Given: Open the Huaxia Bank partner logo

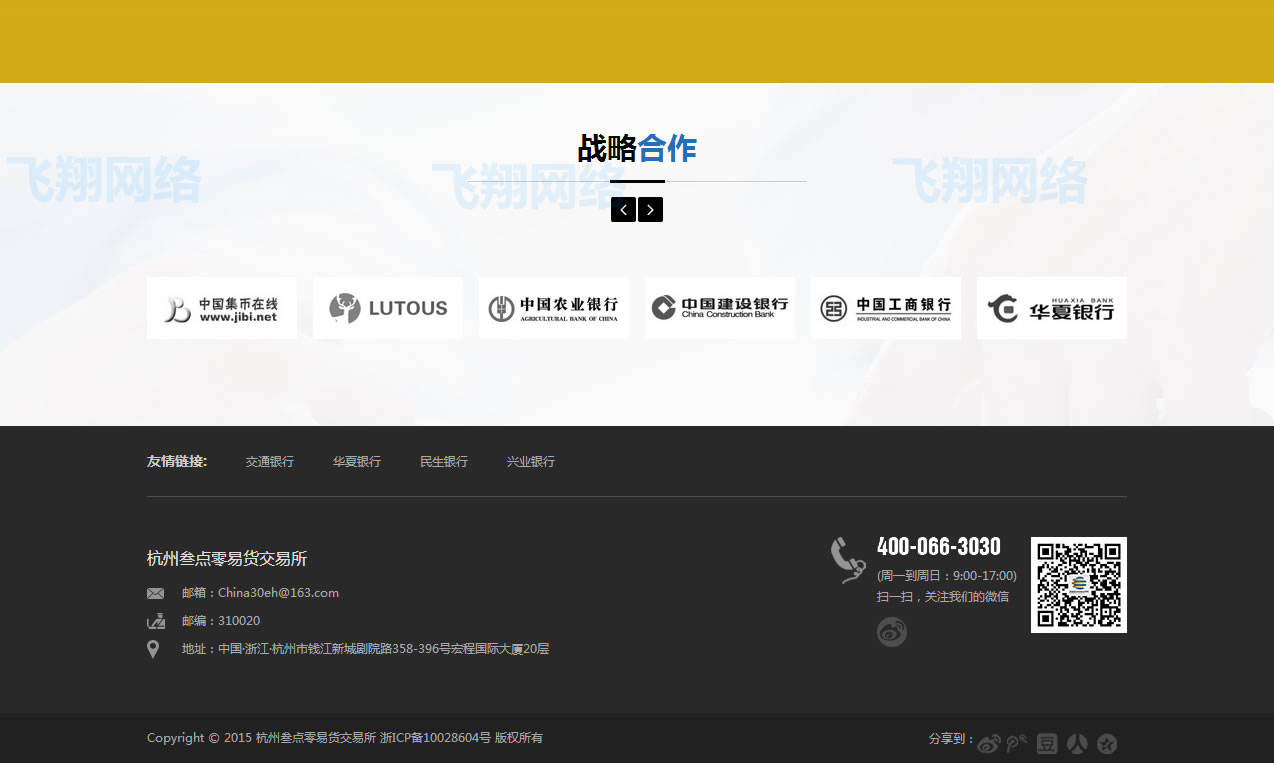Looking at the screenshot, I should 1052,308.
